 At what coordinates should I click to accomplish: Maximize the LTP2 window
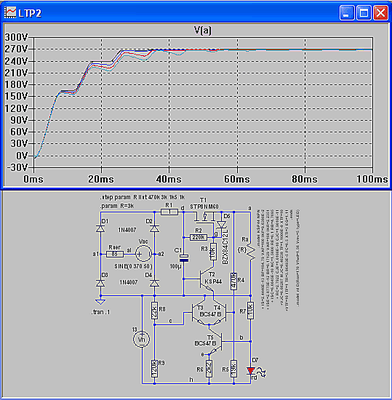click(x=364, y=13)
